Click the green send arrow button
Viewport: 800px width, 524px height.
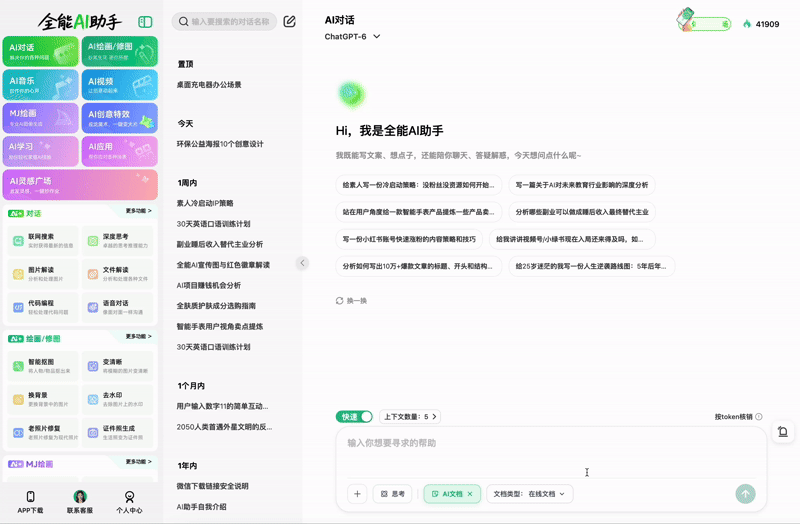745,494
